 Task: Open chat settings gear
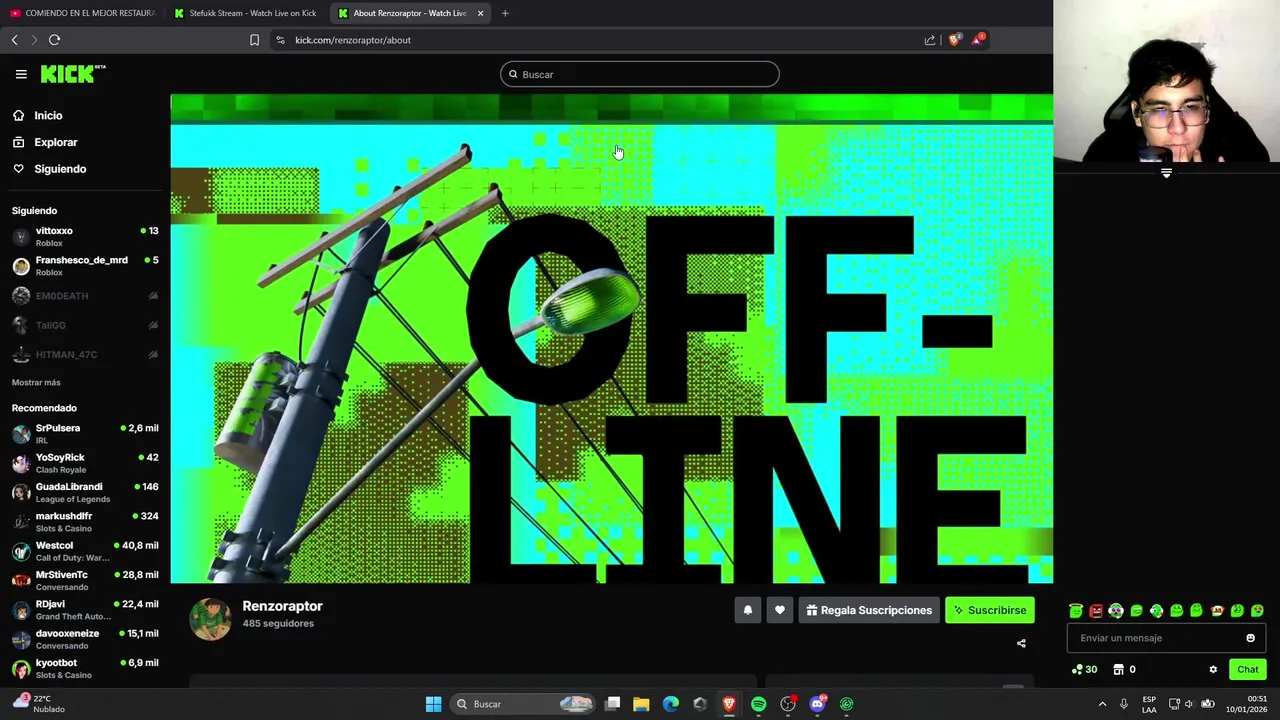pos(1213,669)
